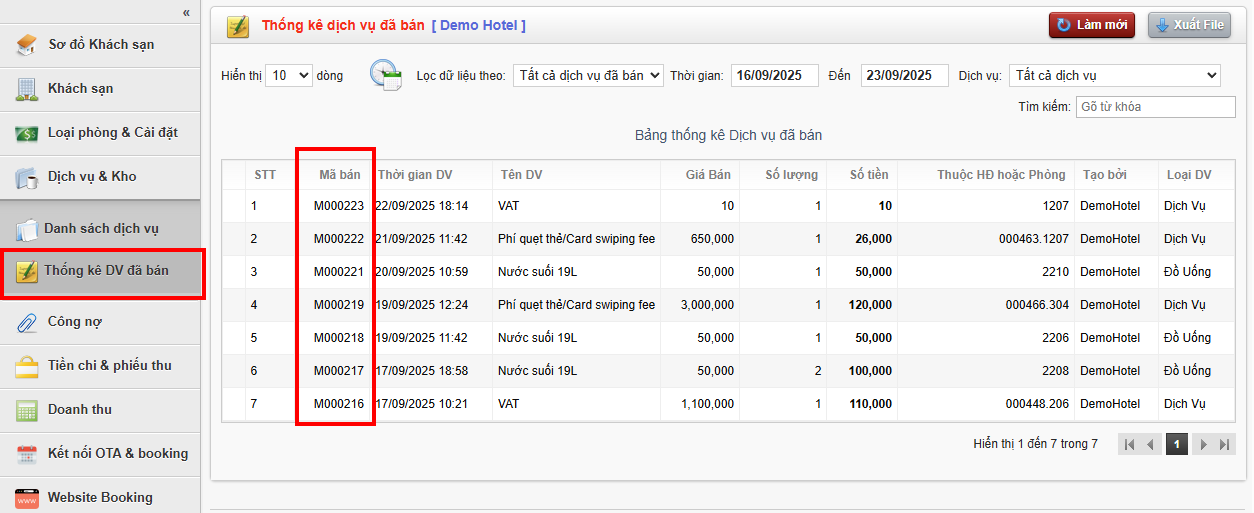The width and height of the screenshot is (1254, 513).
Task: Open the Lọc dữ liệu theo dropdown
Action: pos(588,76)
